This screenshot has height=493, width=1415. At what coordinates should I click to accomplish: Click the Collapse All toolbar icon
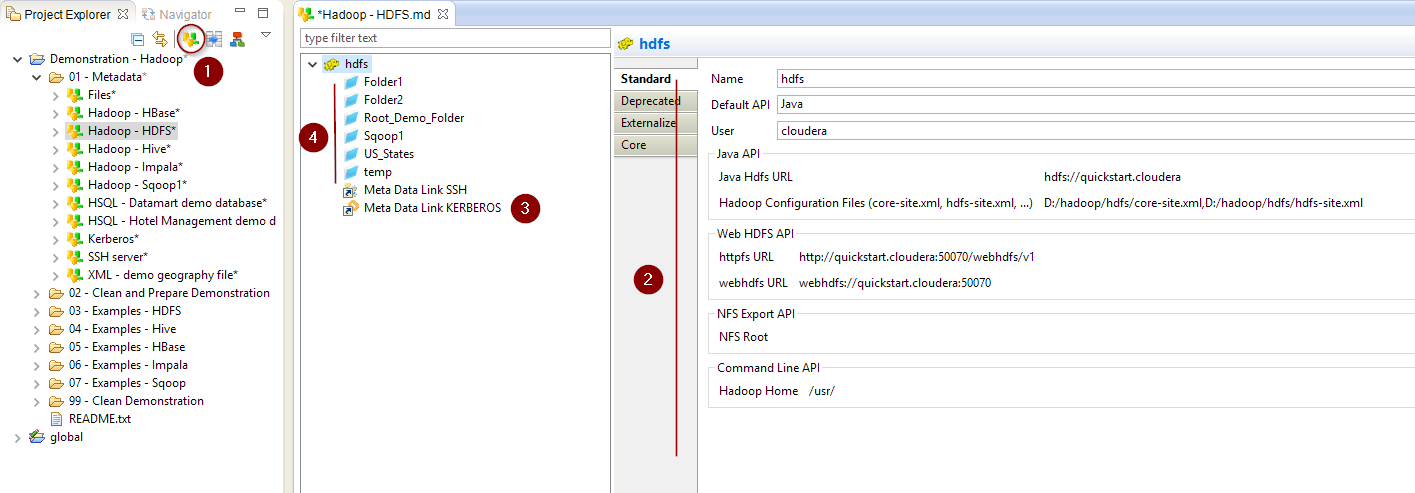(138, 39)
